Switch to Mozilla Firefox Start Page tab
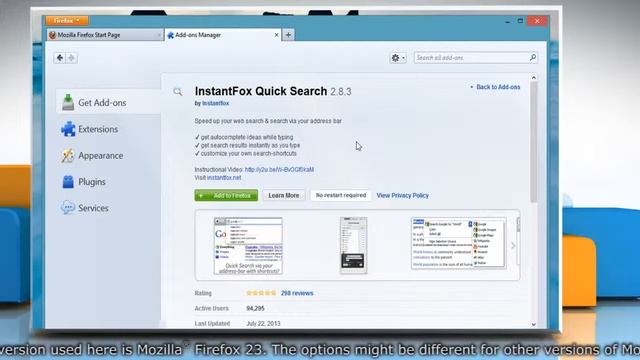This screenshot has height=360, width=640. (x=104, y=35)
